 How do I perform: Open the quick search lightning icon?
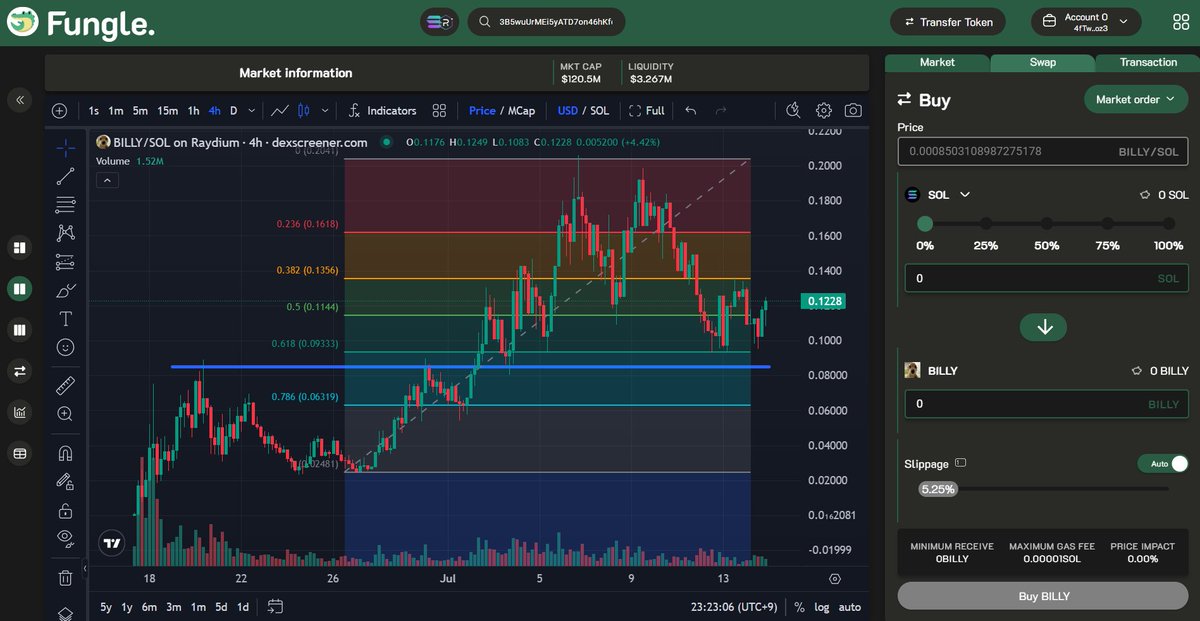coord(793,111)
